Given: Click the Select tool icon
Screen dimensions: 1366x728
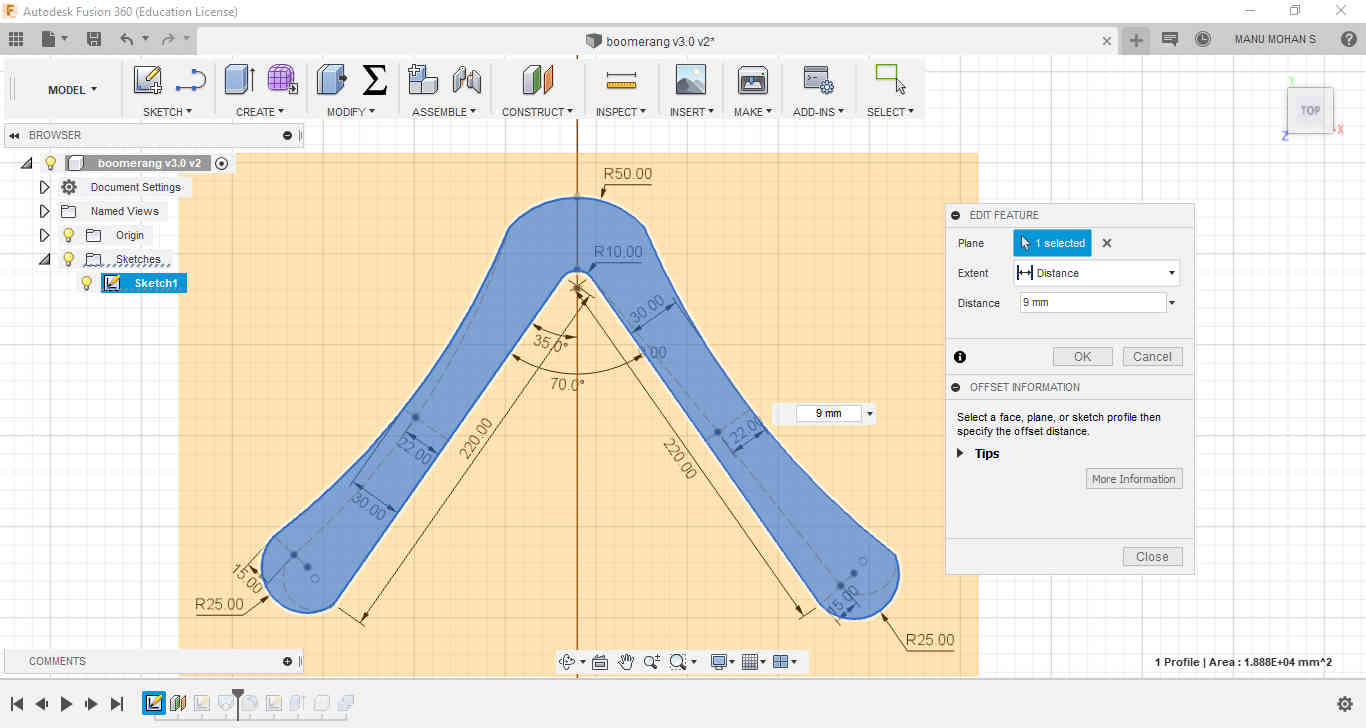Looking at the screenshot, I should coord(889,80).
